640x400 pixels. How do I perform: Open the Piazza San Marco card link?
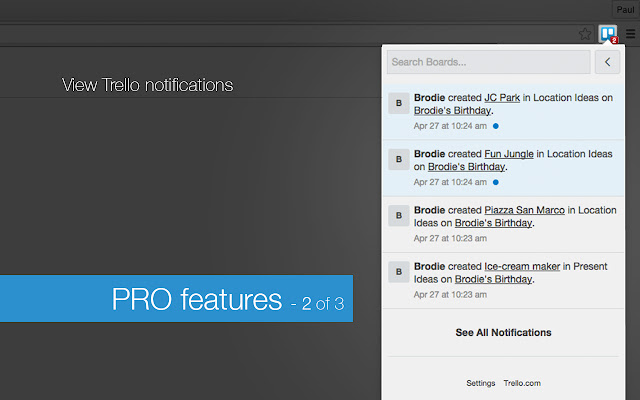coord(525,210)
